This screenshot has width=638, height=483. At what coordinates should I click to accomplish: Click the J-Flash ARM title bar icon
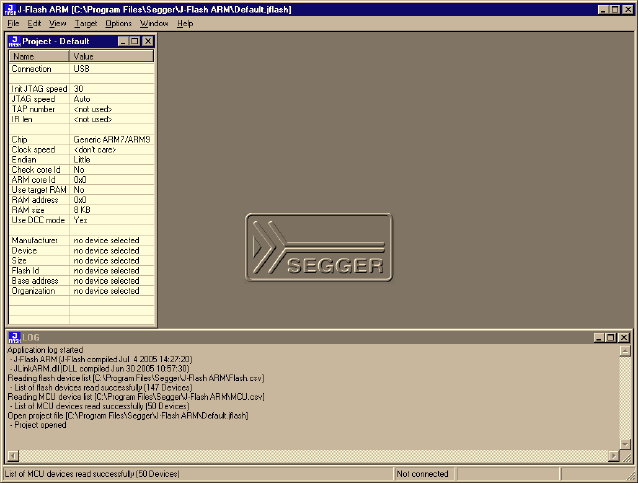pyautogui.click(x=10, y=9)
